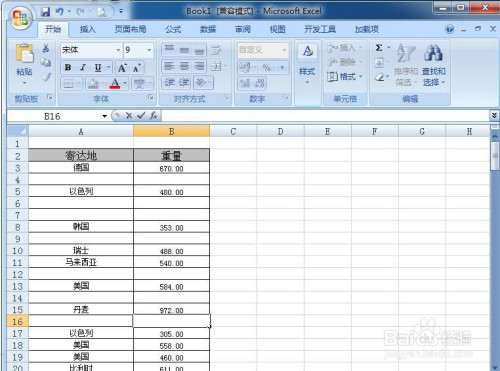This screenshot has height=371, width=500.
Task: Decrease indent
Action: point(169,82)
